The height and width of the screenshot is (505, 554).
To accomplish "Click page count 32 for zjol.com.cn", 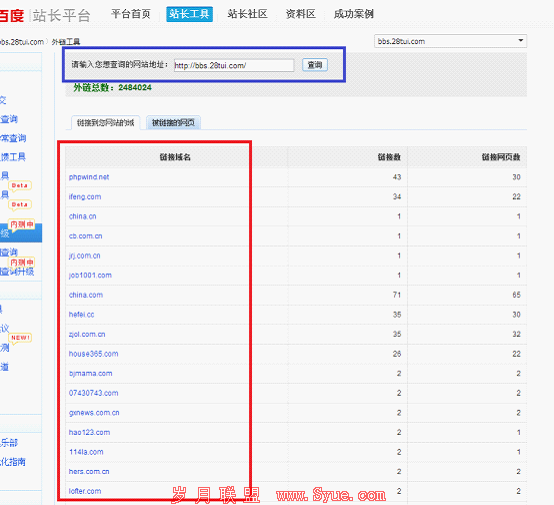I will point(517,334).
